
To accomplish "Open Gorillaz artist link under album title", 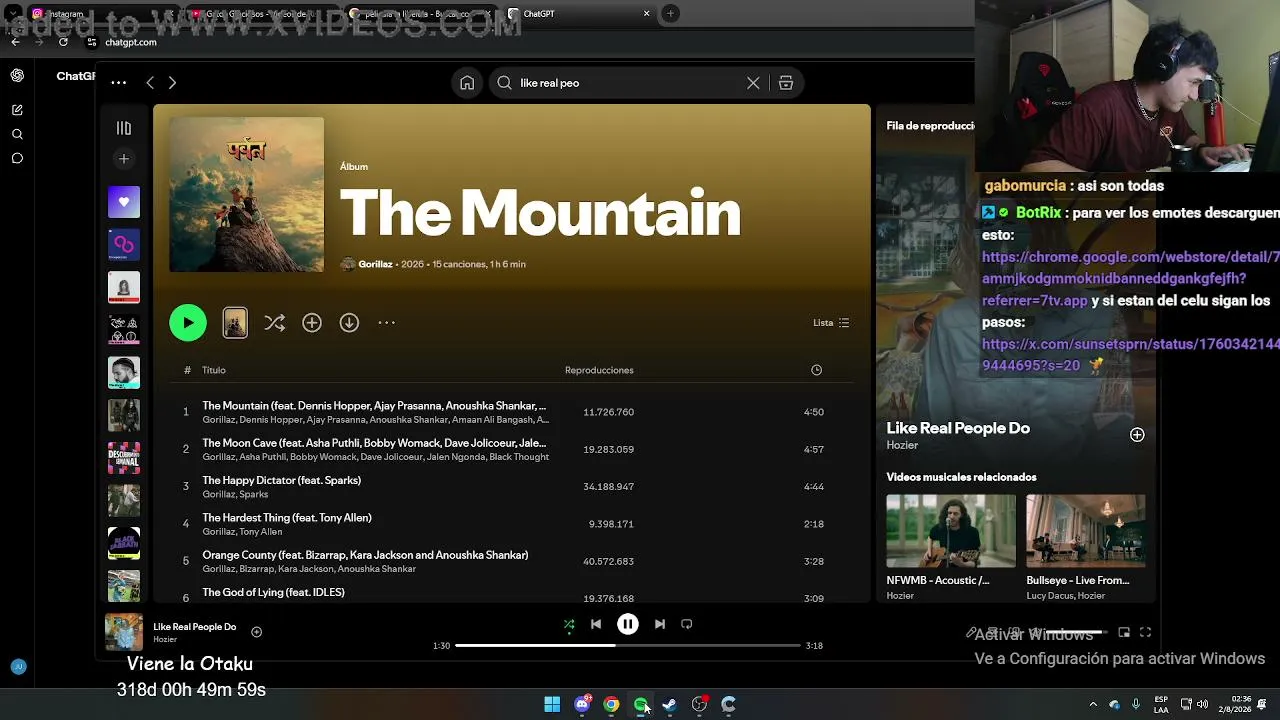I will 375,264.
